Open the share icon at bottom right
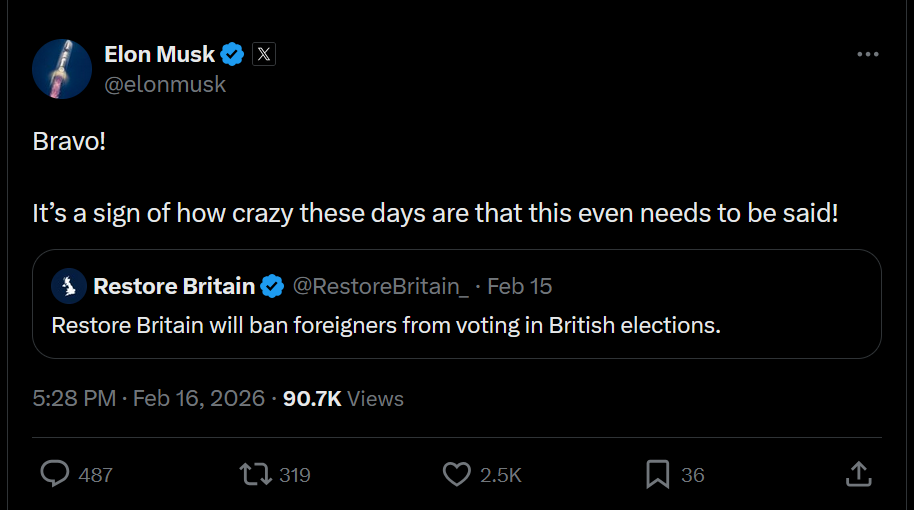 point(859,474)
